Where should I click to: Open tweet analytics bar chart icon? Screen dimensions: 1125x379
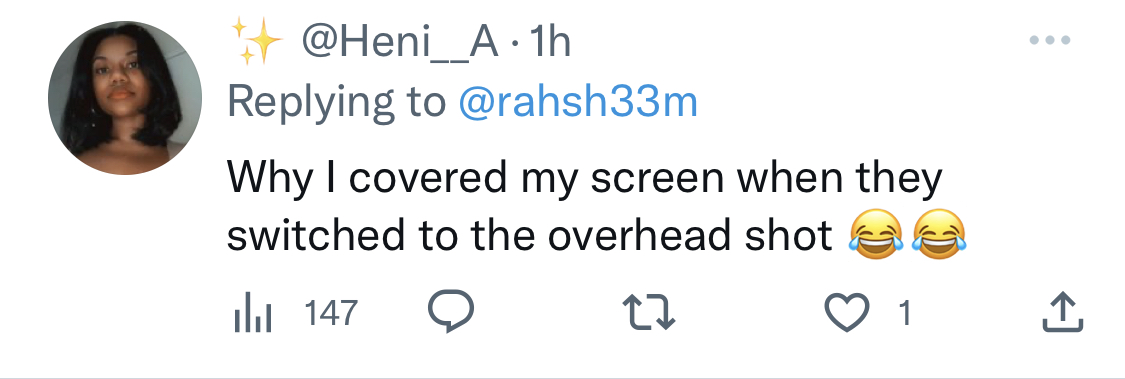(253, 314)
